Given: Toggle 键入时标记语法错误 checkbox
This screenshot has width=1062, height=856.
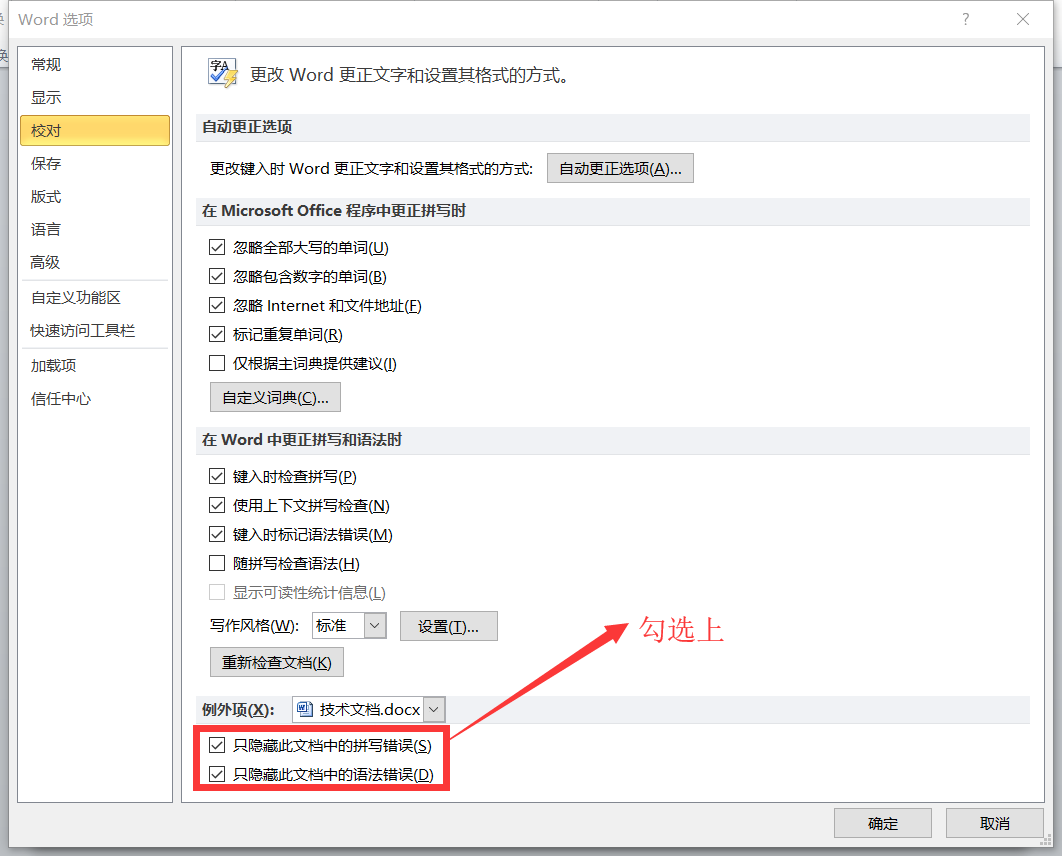Looking at the screenshot, I should [217, 535].
